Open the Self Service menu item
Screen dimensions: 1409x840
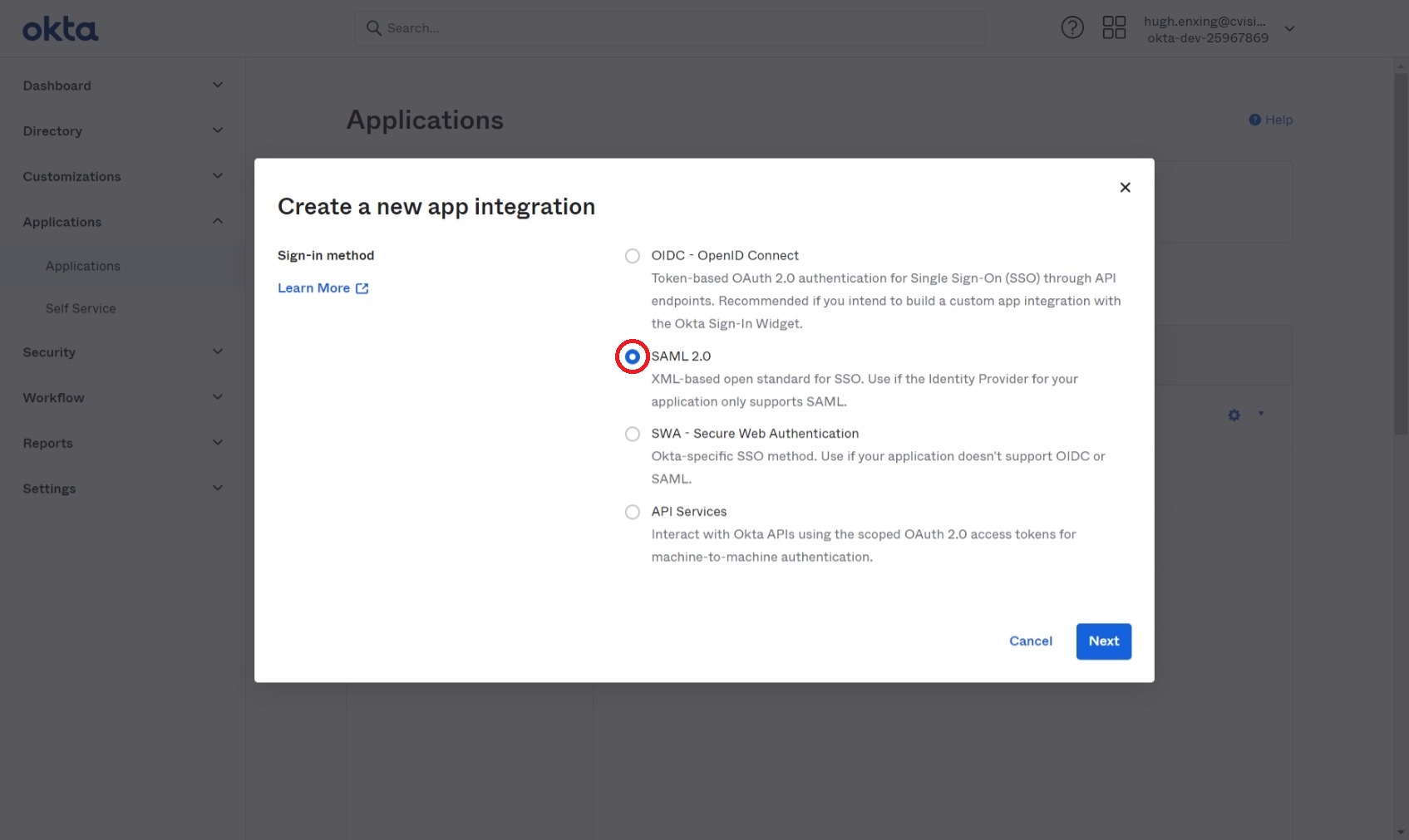[81, 308]
